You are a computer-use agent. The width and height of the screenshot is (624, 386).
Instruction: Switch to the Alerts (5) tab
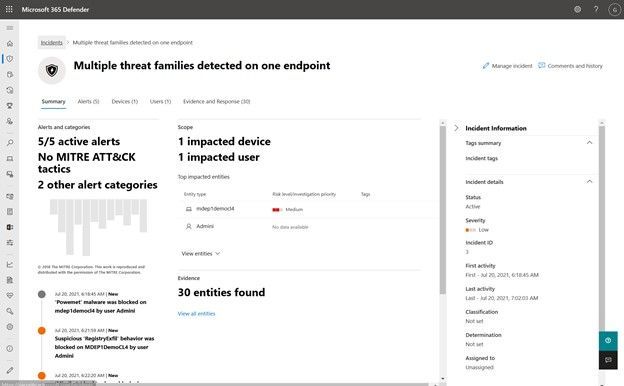pos(88,102)
